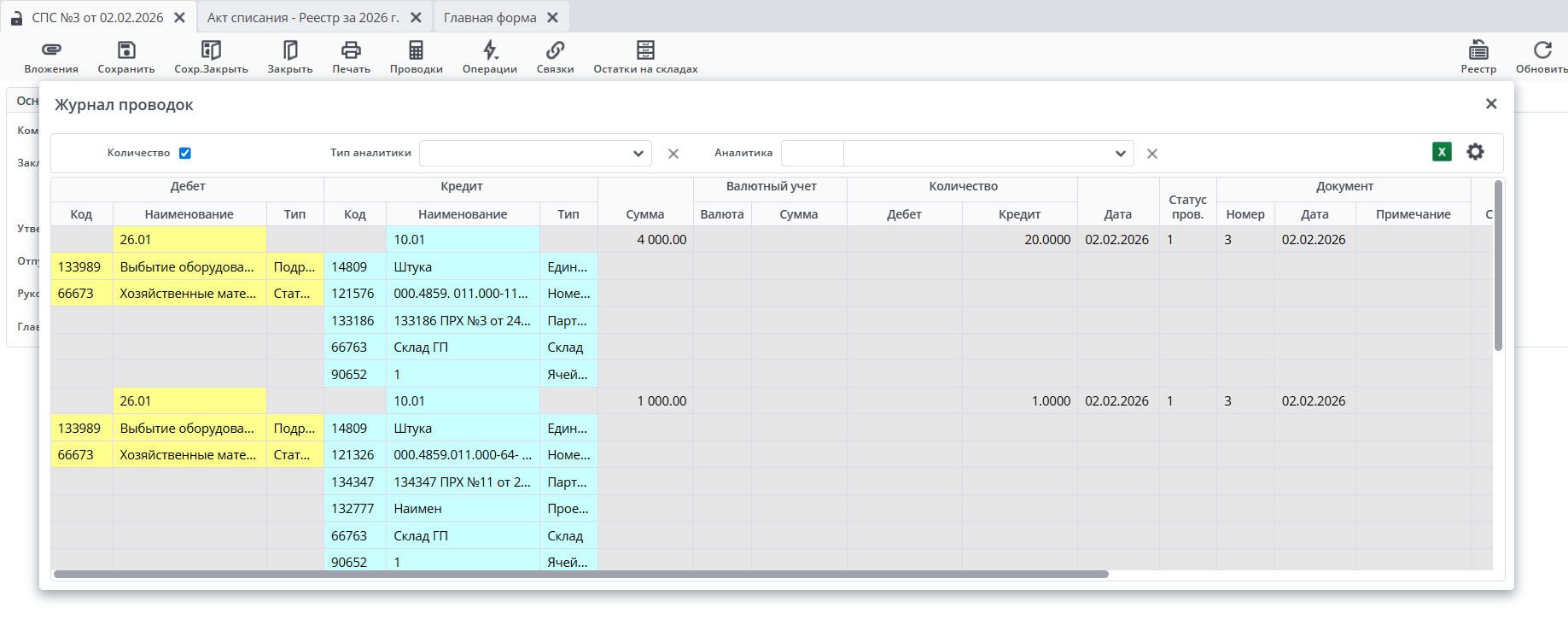The image size is (1568, 619).
Task: Click Сохр.Закрыть toolbar icon
Action: [211, 50]
